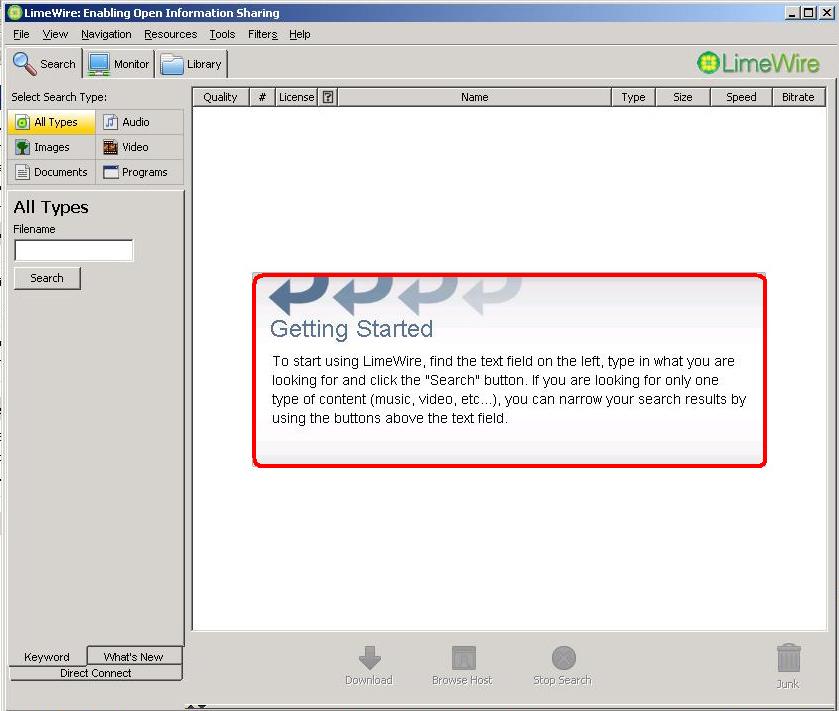Select the Audio search type
The height and width of the screenshot is (711, 839).
coord(140,122)
